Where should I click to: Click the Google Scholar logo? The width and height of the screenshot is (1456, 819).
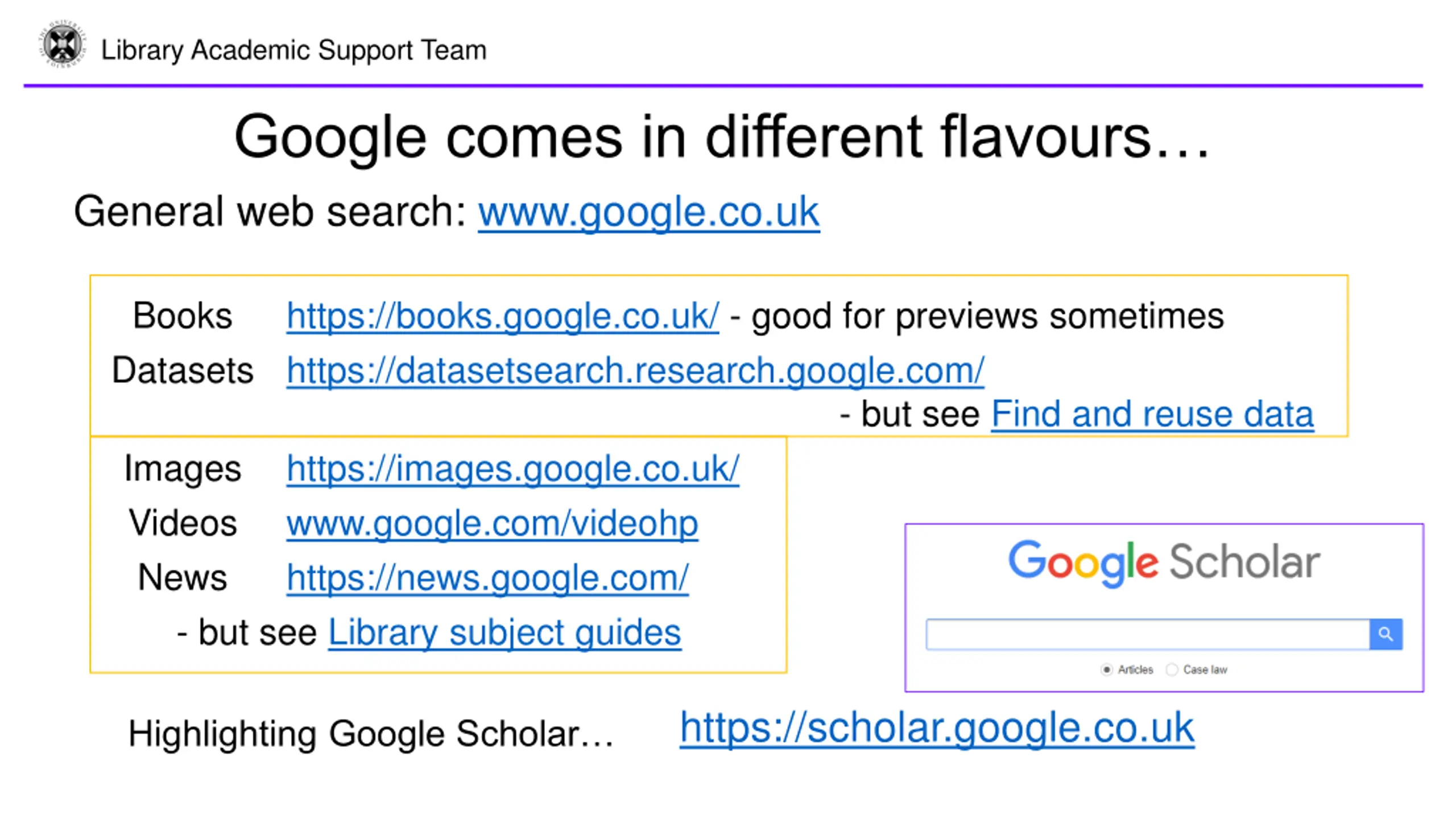point(1164,562)
